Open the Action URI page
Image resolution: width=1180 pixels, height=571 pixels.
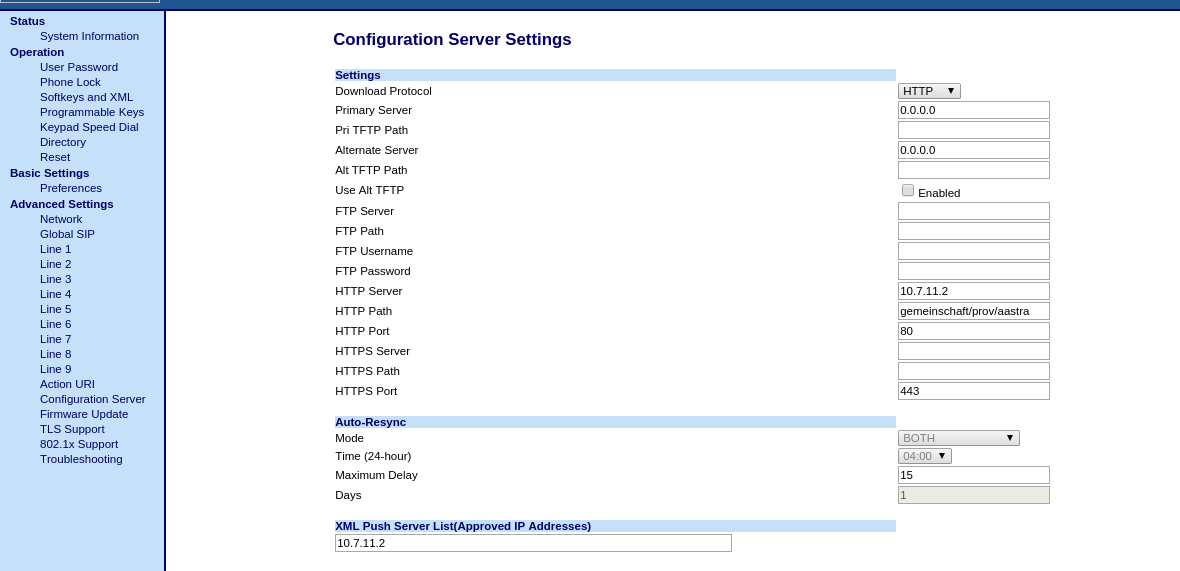pos(67,384)
